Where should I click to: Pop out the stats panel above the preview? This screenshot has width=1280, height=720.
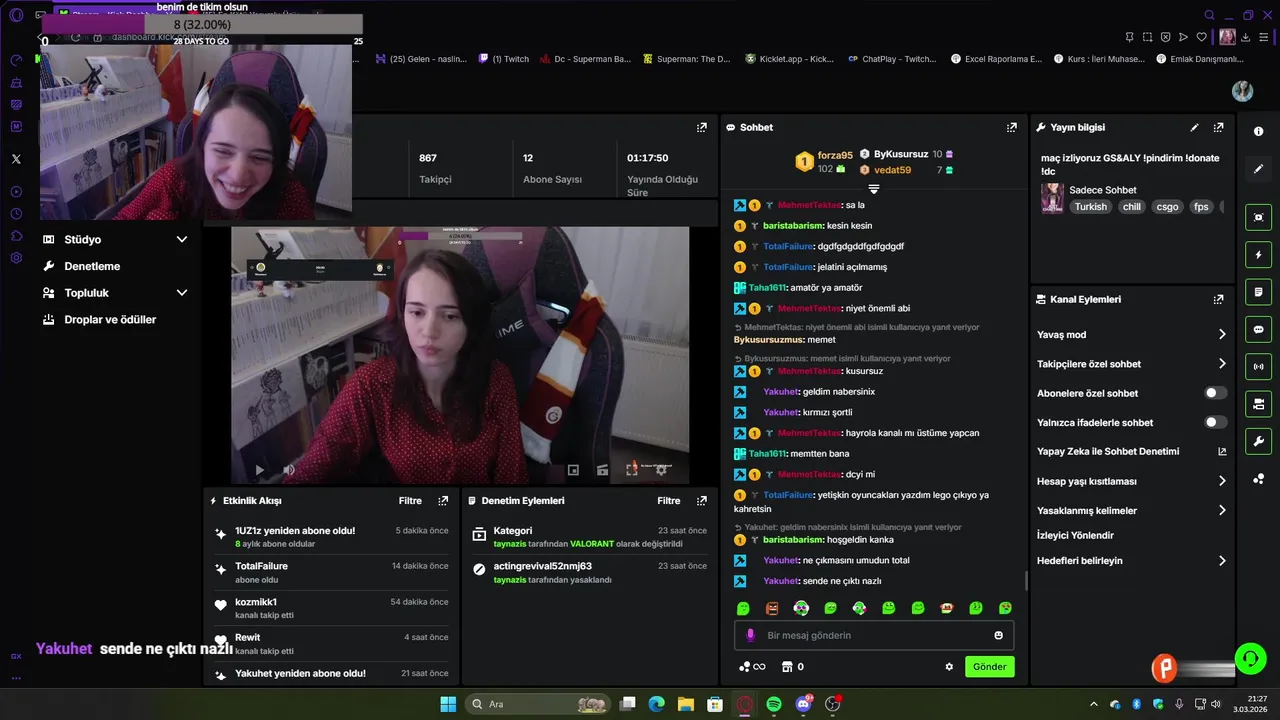[x=702, y=128]
